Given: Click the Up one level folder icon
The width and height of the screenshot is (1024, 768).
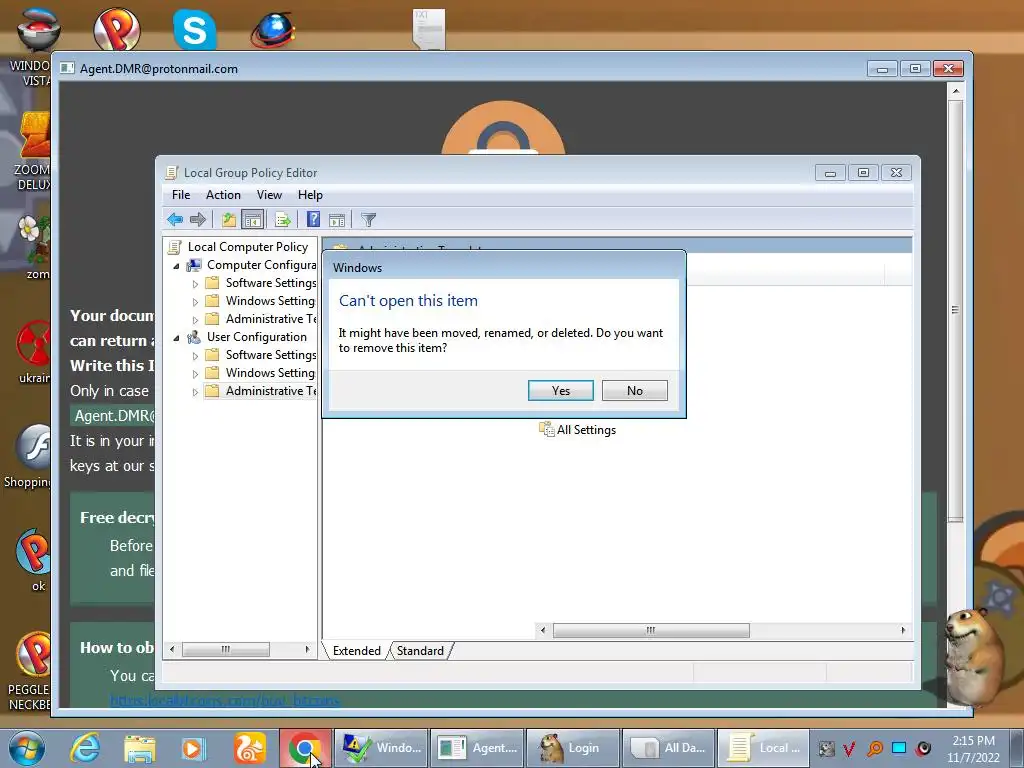Looking at the screenshot, I should click(x=229, y=219).
